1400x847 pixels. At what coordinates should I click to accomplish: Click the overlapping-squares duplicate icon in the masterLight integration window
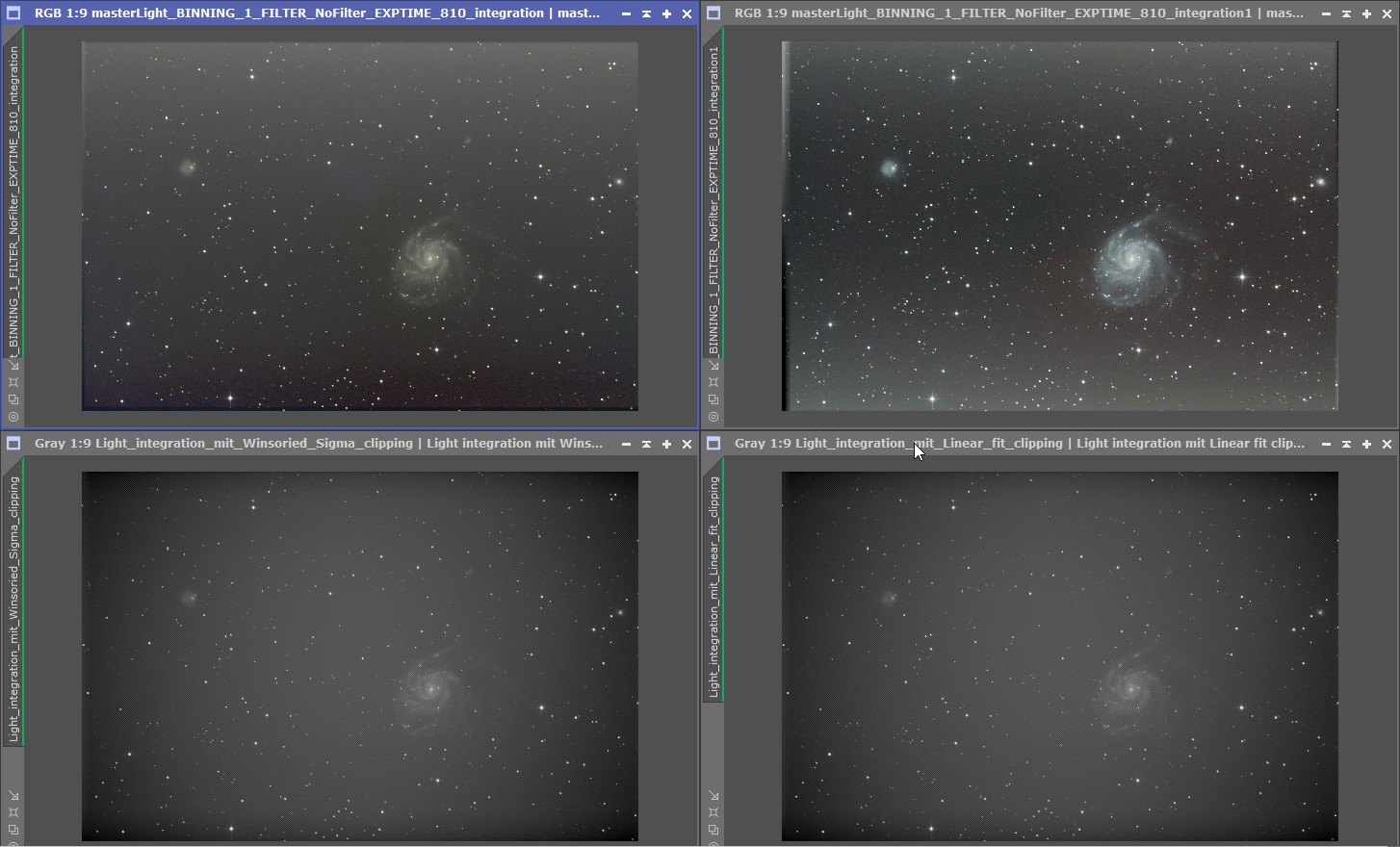[x=13, y=399]
